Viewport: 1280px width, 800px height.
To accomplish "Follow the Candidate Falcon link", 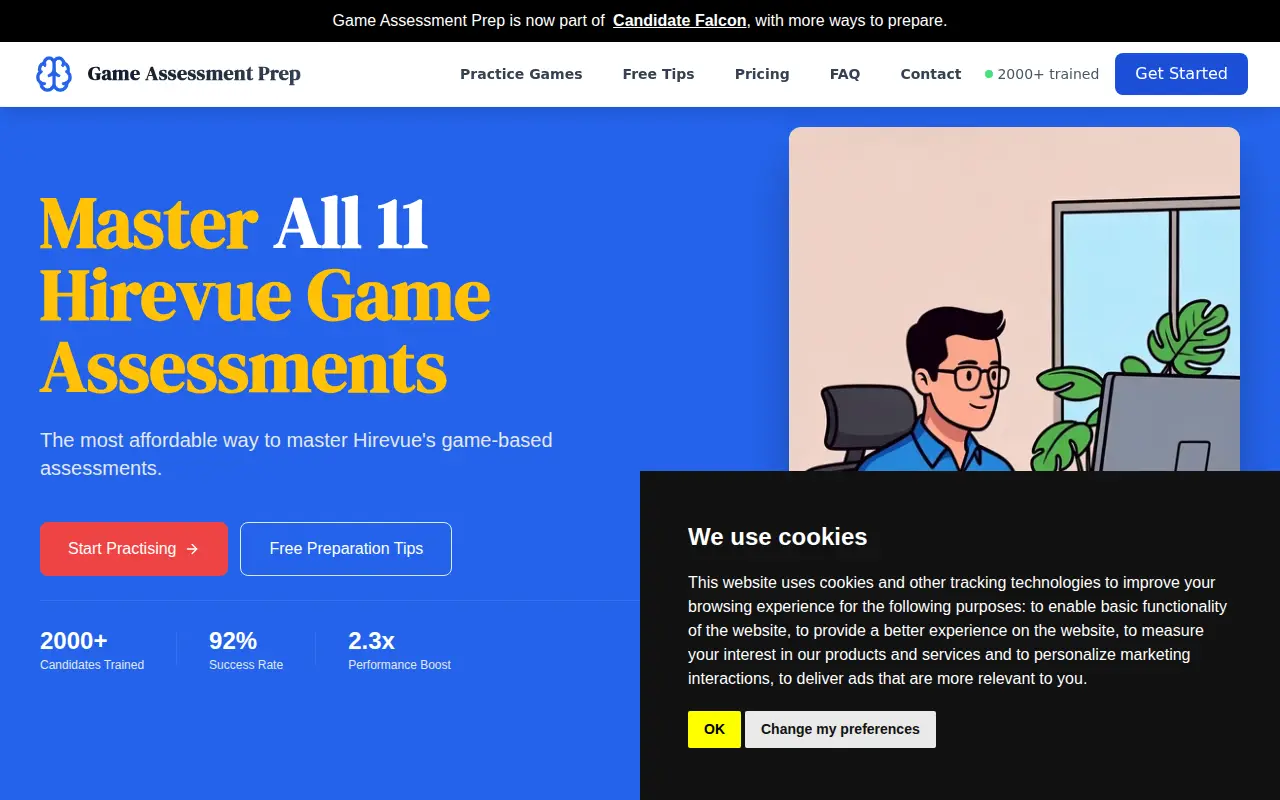I will [679, 20].
